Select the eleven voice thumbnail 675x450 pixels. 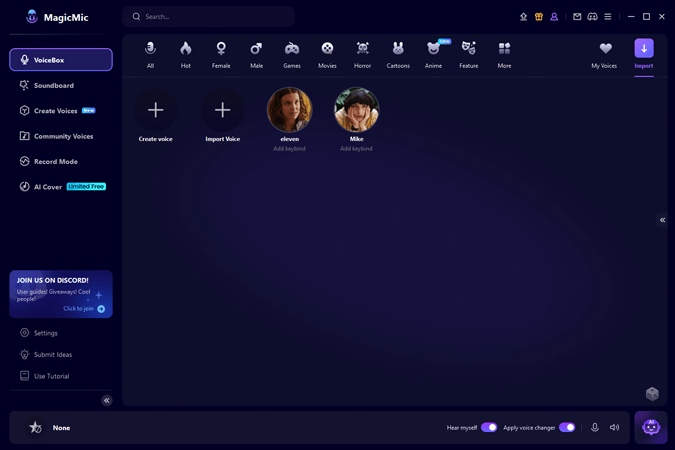(289, 110)
